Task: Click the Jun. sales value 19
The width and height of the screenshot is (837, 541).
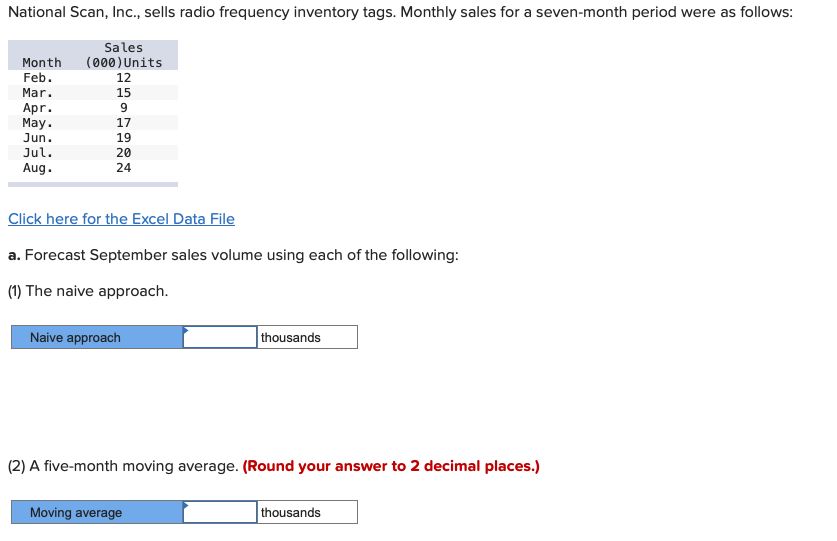Action: pos(124,138)
